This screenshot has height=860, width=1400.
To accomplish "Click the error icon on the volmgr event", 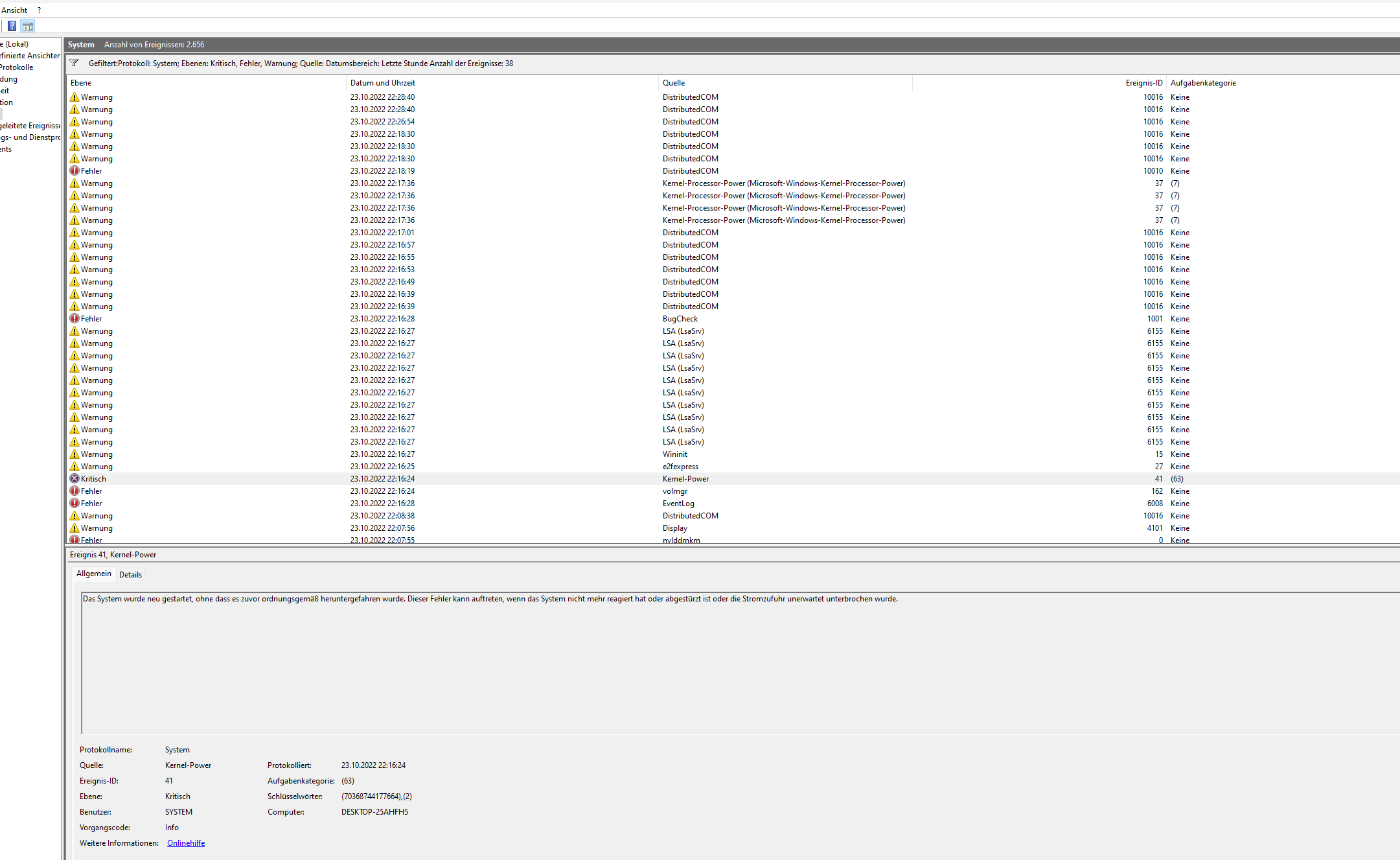I will [x=75, y=491].
